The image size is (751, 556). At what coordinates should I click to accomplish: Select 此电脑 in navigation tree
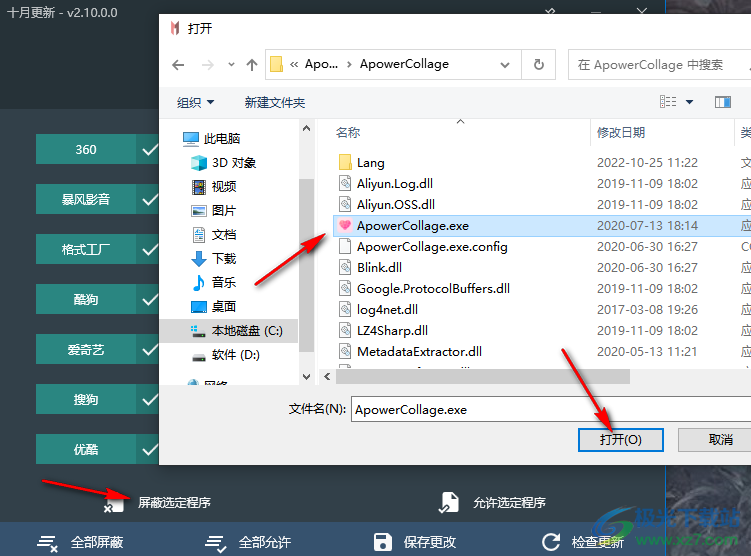pos(211,138)
